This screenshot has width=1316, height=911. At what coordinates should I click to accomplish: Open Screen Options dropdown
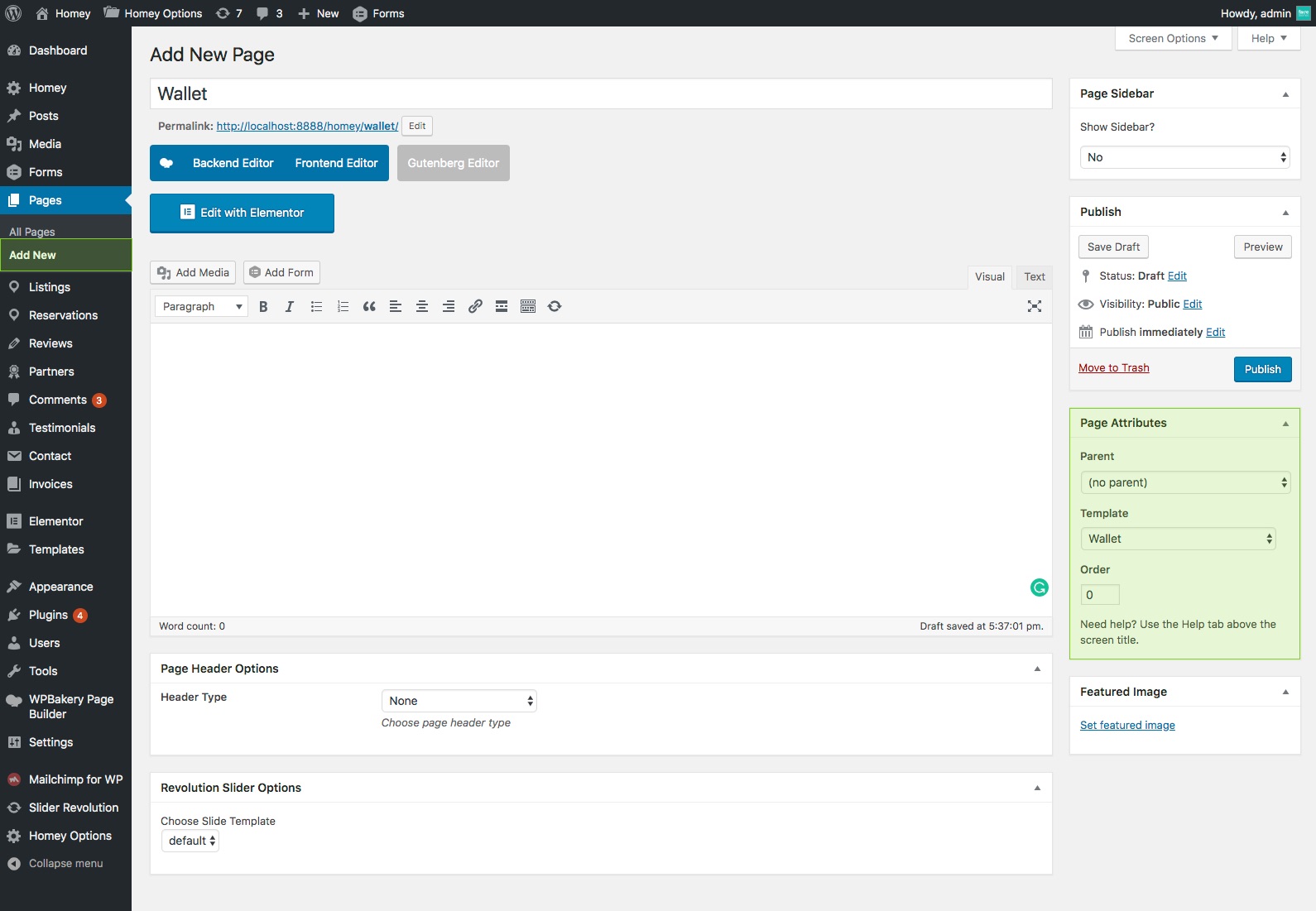pos(1174,38)
